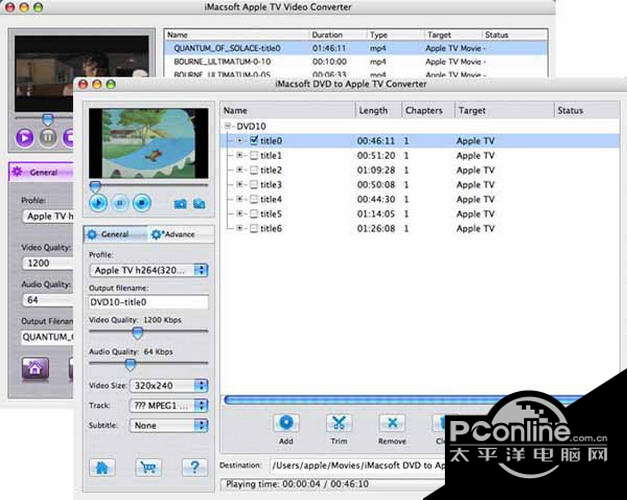Open the Track MPEG1 dropdown
This screenshot has width=627, height=500.
click(x=169, y=406)
